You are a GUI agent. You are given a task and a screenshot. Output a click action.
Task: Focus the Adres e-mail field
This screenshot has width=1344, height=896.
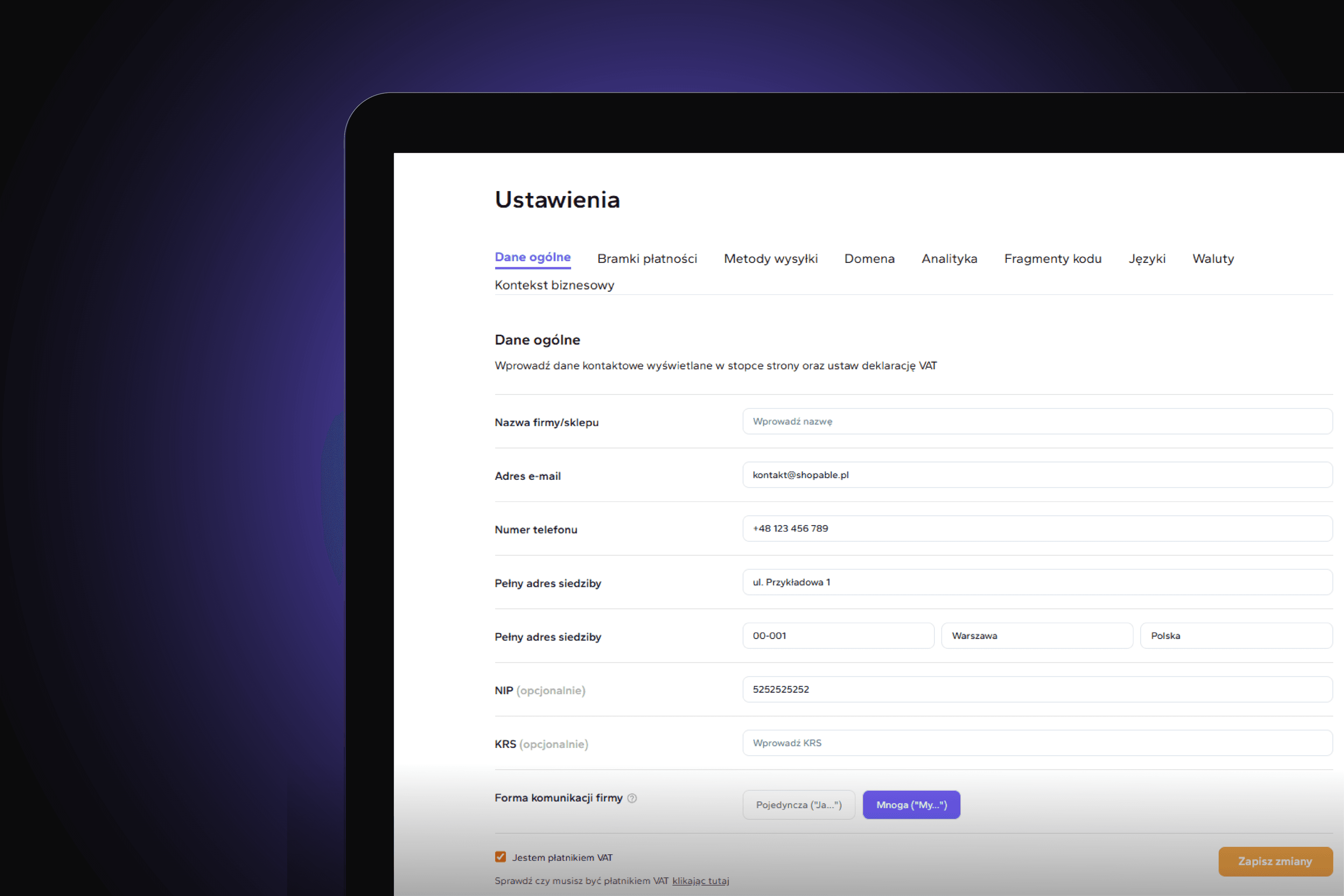[1038, 475]
